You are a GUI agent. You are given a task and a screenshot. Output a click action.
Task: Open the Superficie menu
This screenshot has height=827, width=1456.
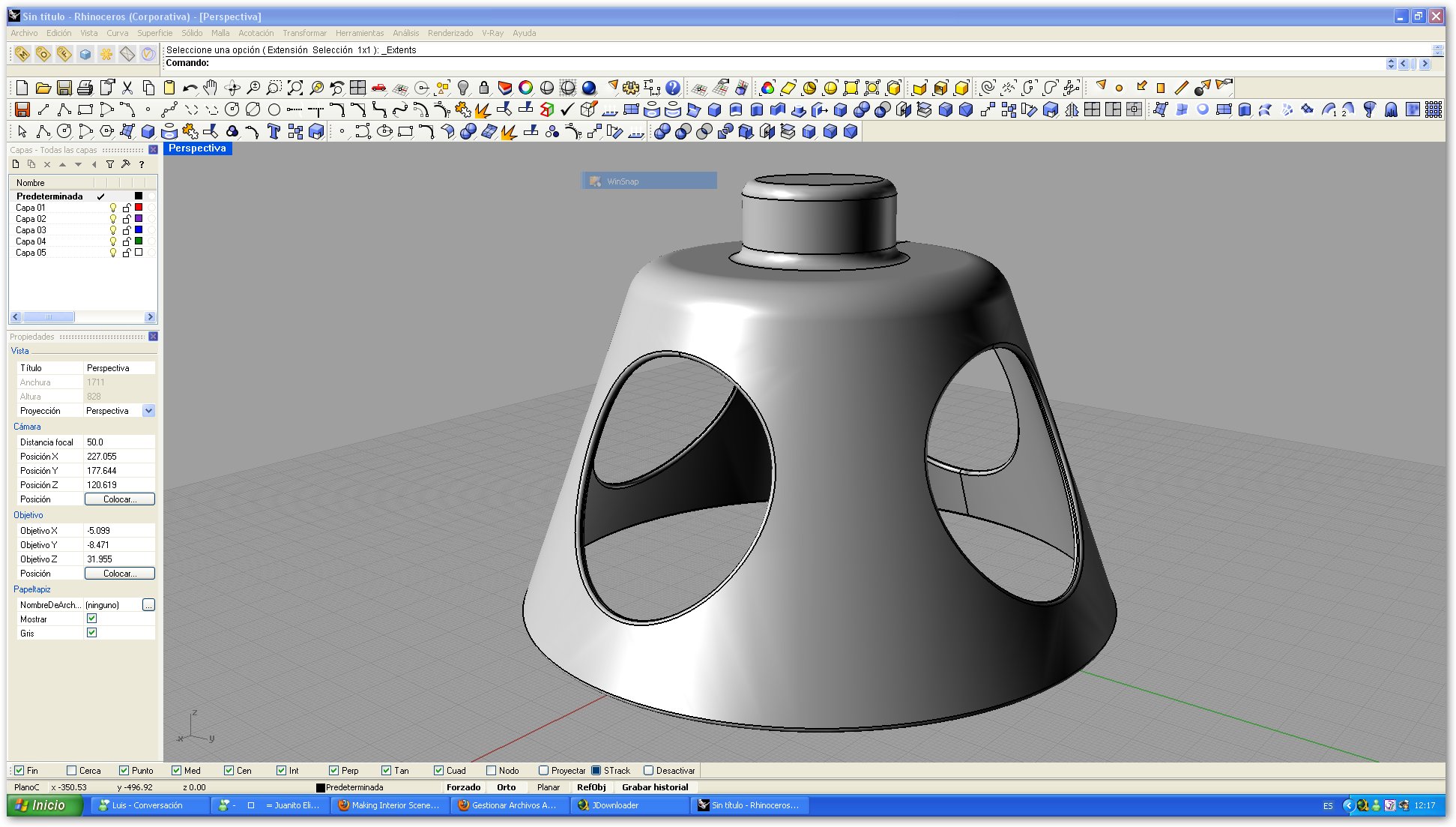tap(154, 33)
